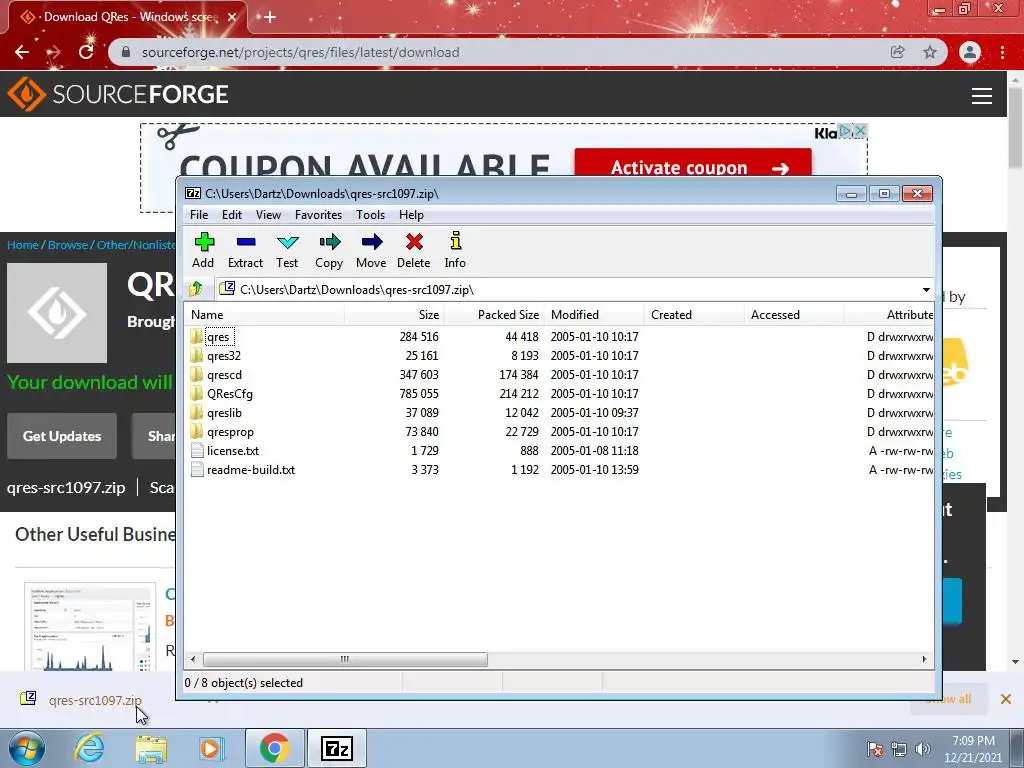The height and width of the screenshot is (768, 1024).
Task: Go back in Chrome browser
Action: pos(22,52)
